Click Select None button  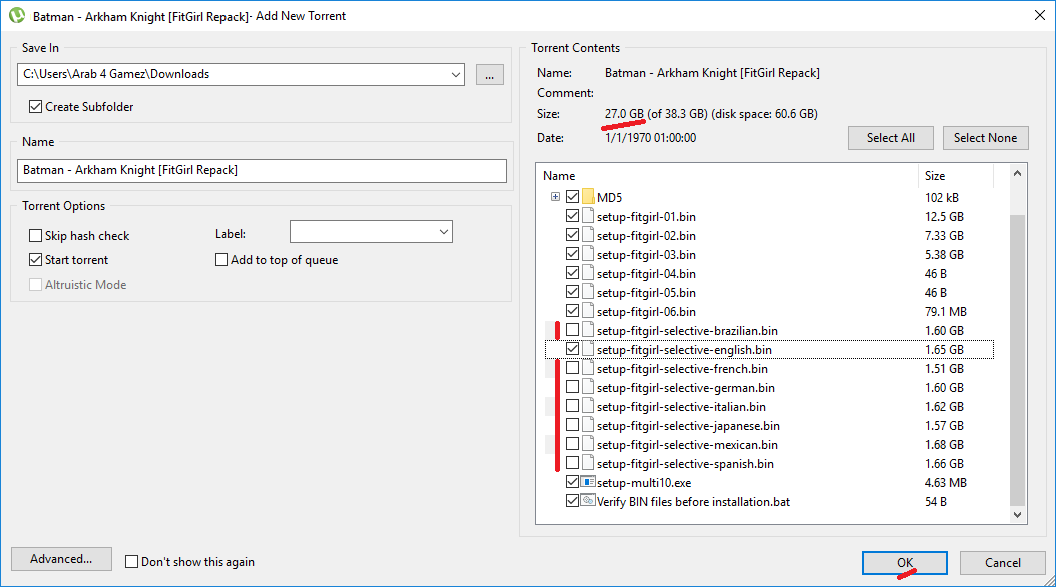pyautogui.click(x=985, y=138)
